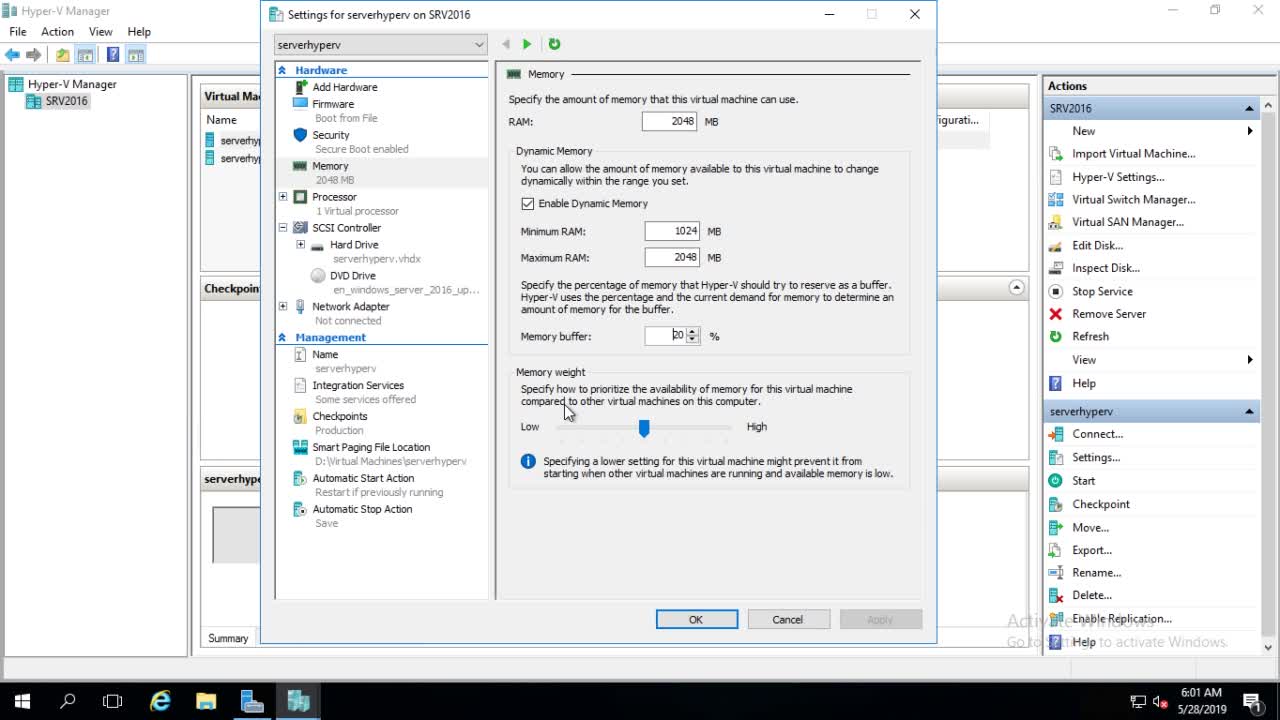Collapse the serverhyperv actions section
This screenshot has height=720, width=1280.
coord(1249,411)
